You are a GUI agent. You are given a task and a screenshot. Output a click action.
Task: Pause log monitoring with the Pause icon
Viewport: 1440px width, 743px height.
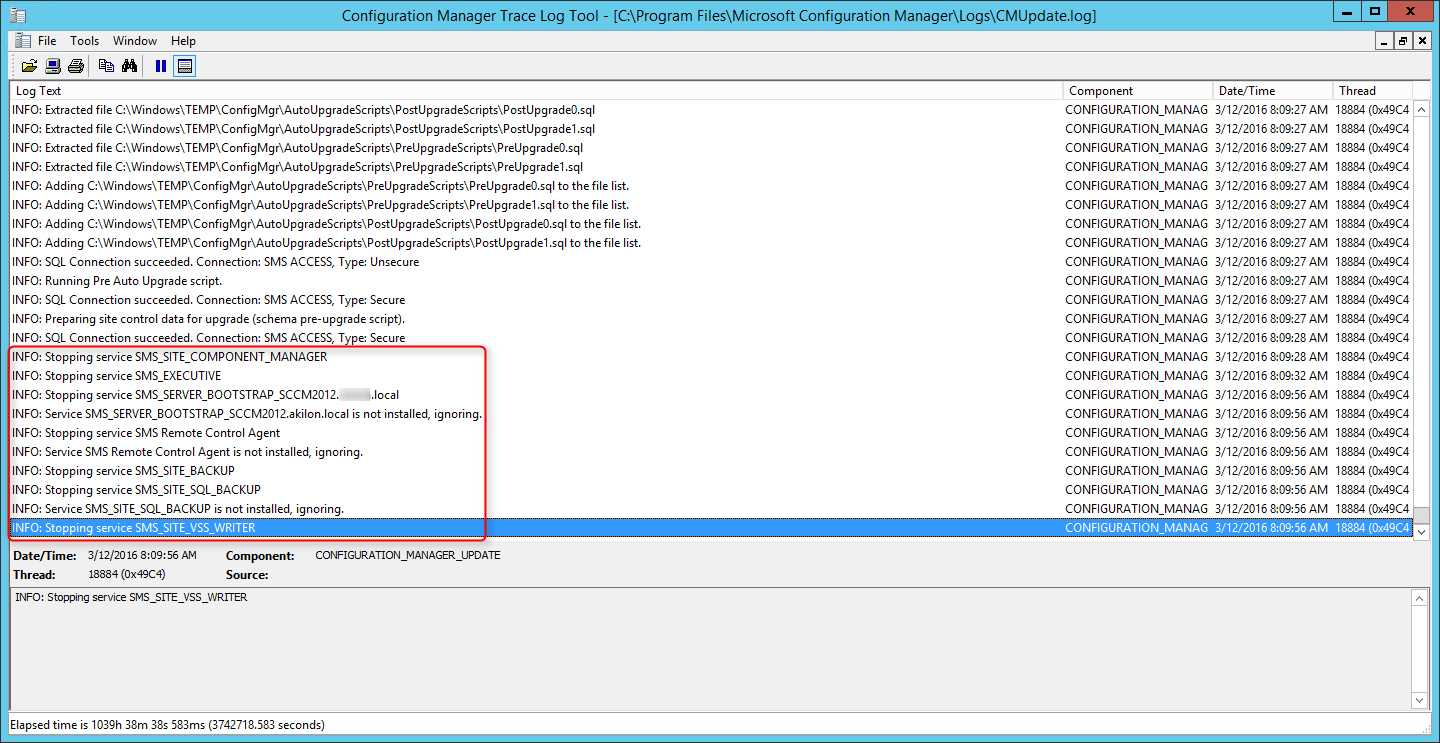click(x=161, y=66)
